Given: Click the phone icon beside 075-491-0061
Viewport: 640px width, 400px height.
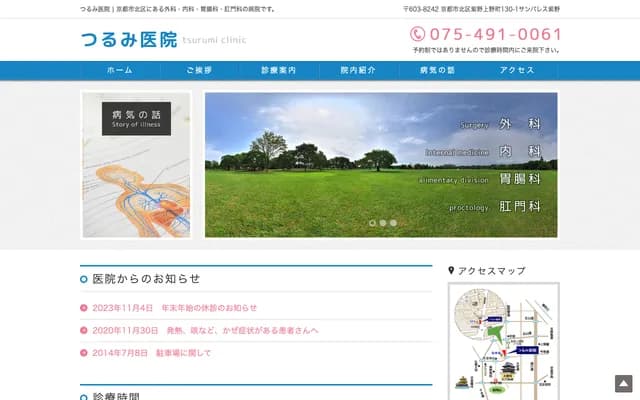Looking at the screenshot, I should point(418,34).
